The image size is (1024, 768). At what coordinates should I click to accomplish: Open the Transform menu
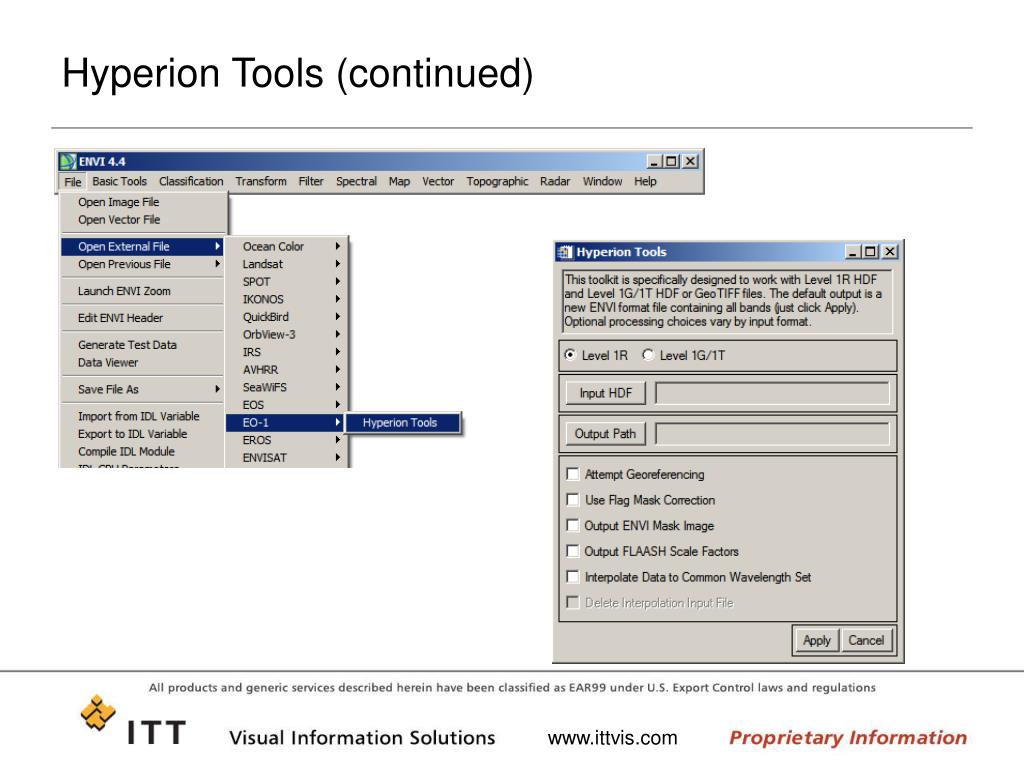[261, 182]
